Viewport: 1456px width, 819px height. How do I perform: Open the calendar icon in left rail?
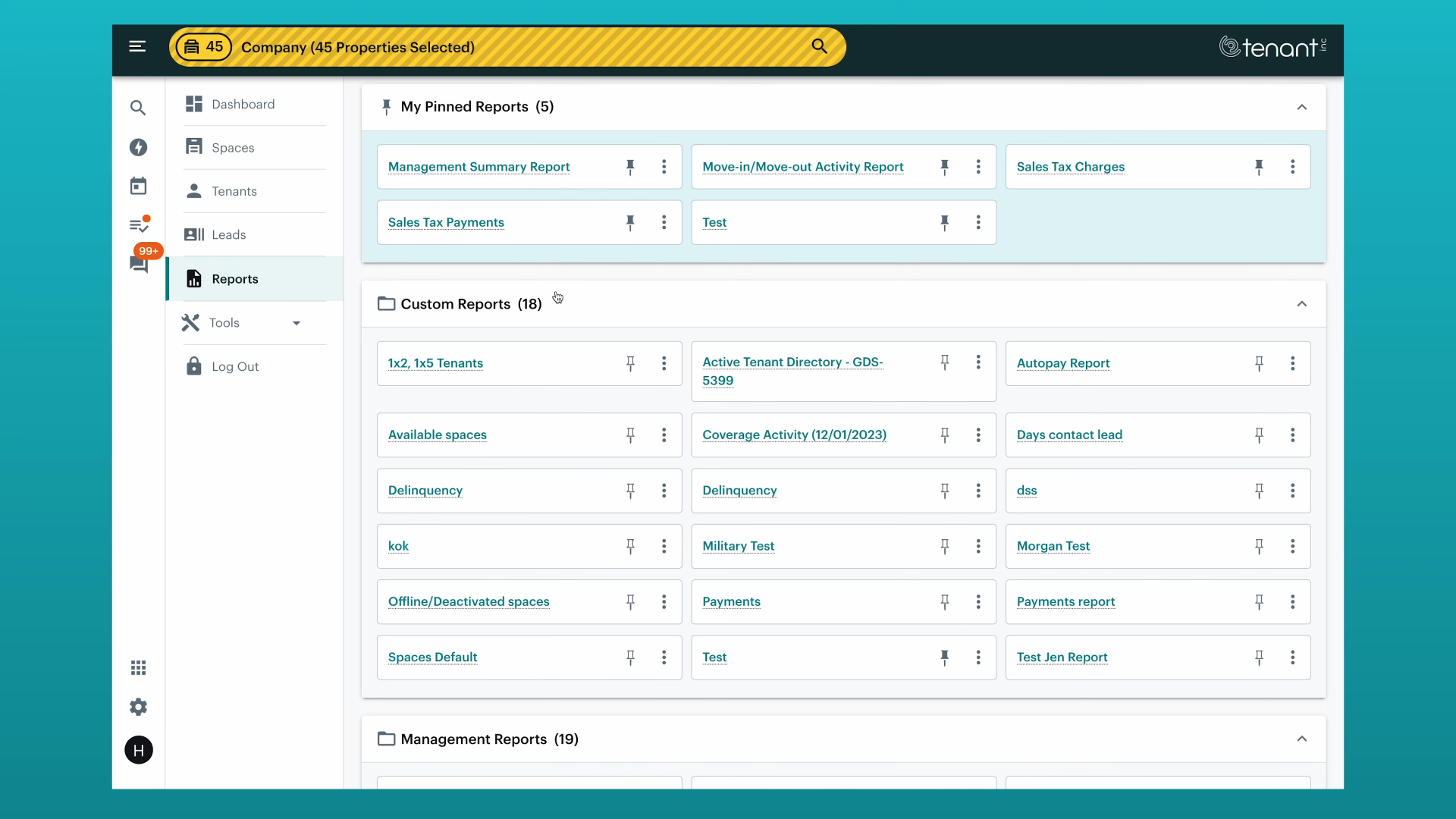[138, 187]
